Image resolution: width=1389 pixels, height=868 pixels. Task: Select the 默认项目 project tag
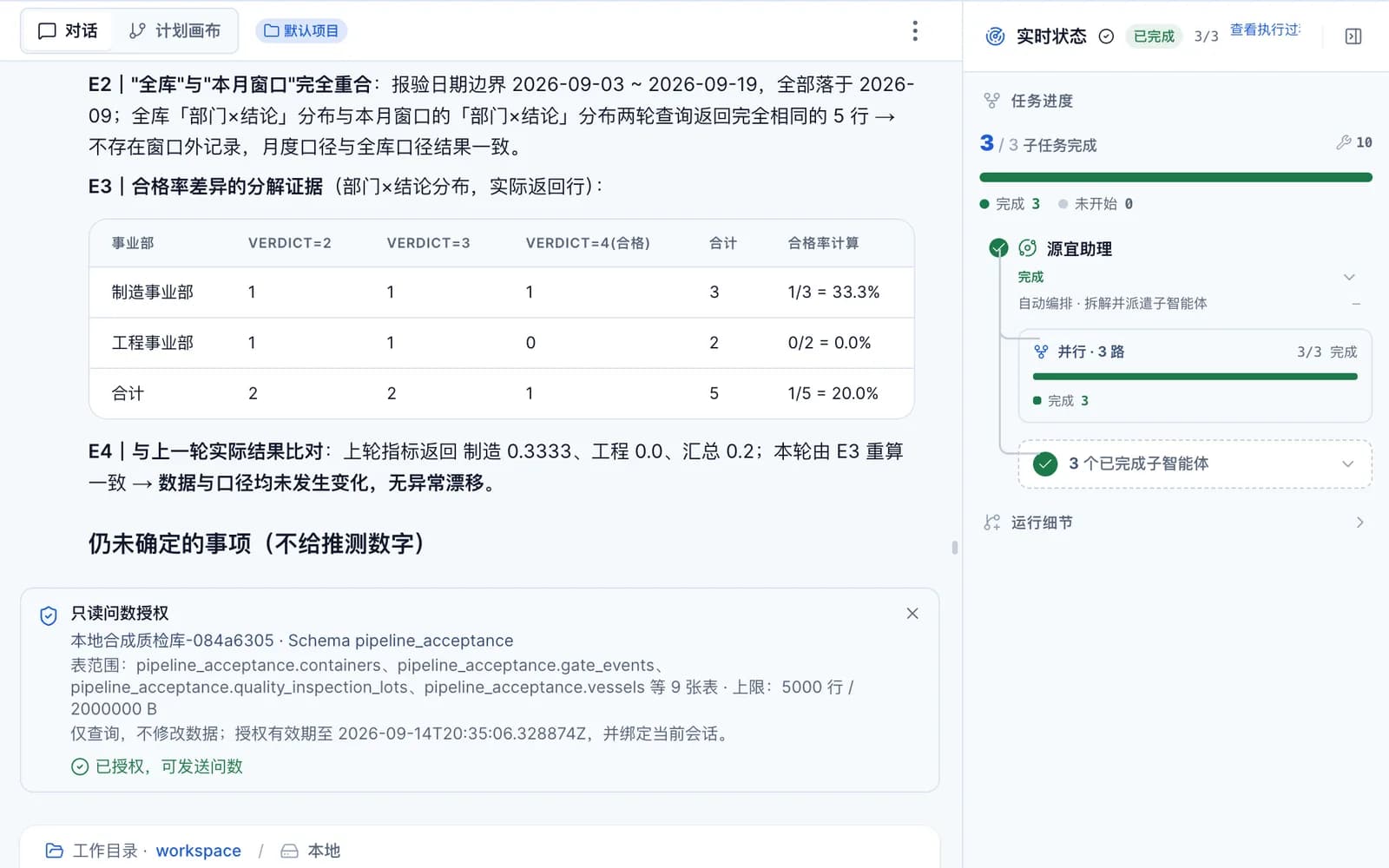pos(301,30)
